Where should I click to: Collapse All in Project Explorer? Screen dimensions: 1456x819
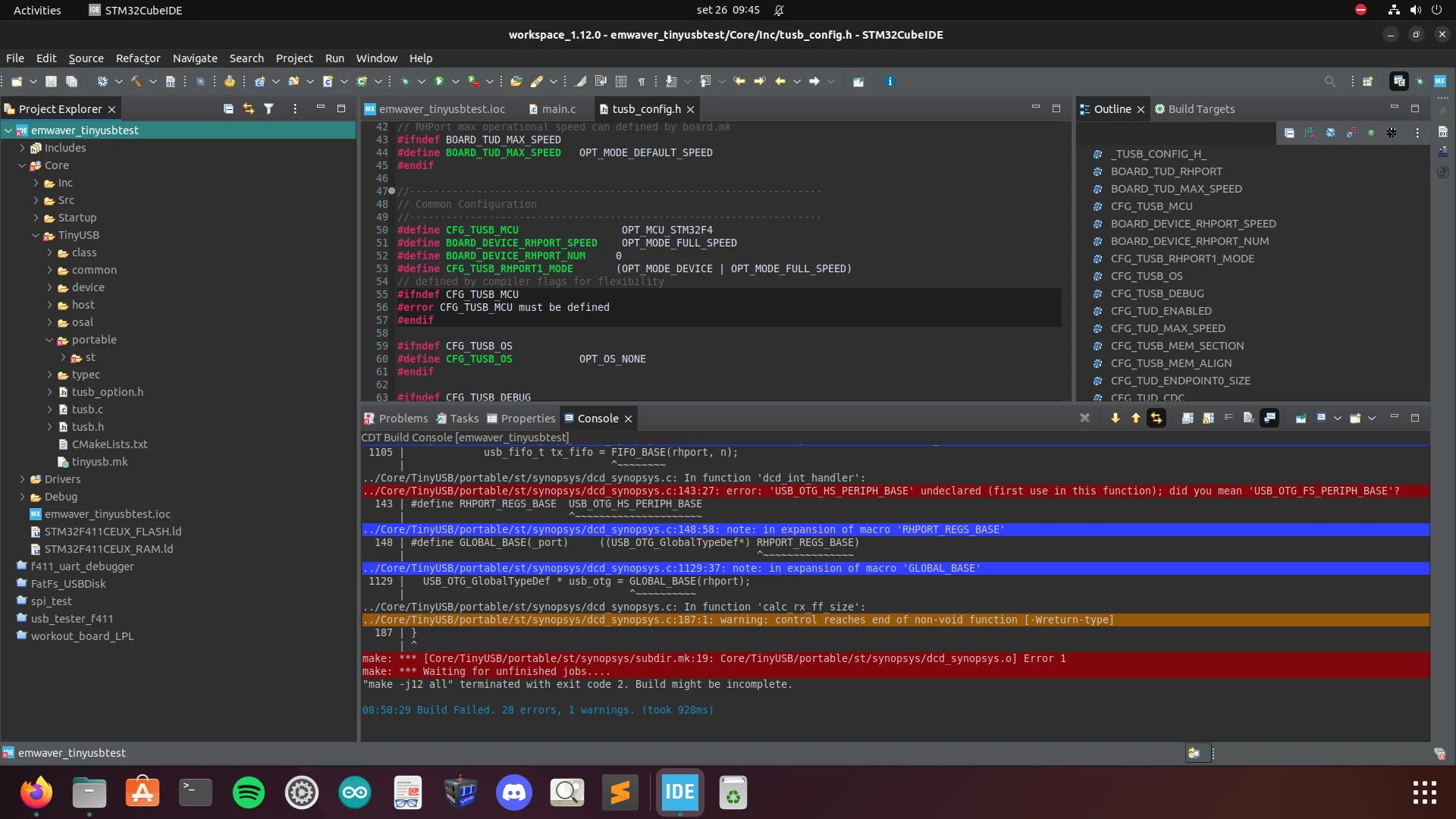(x=228, y=109)
